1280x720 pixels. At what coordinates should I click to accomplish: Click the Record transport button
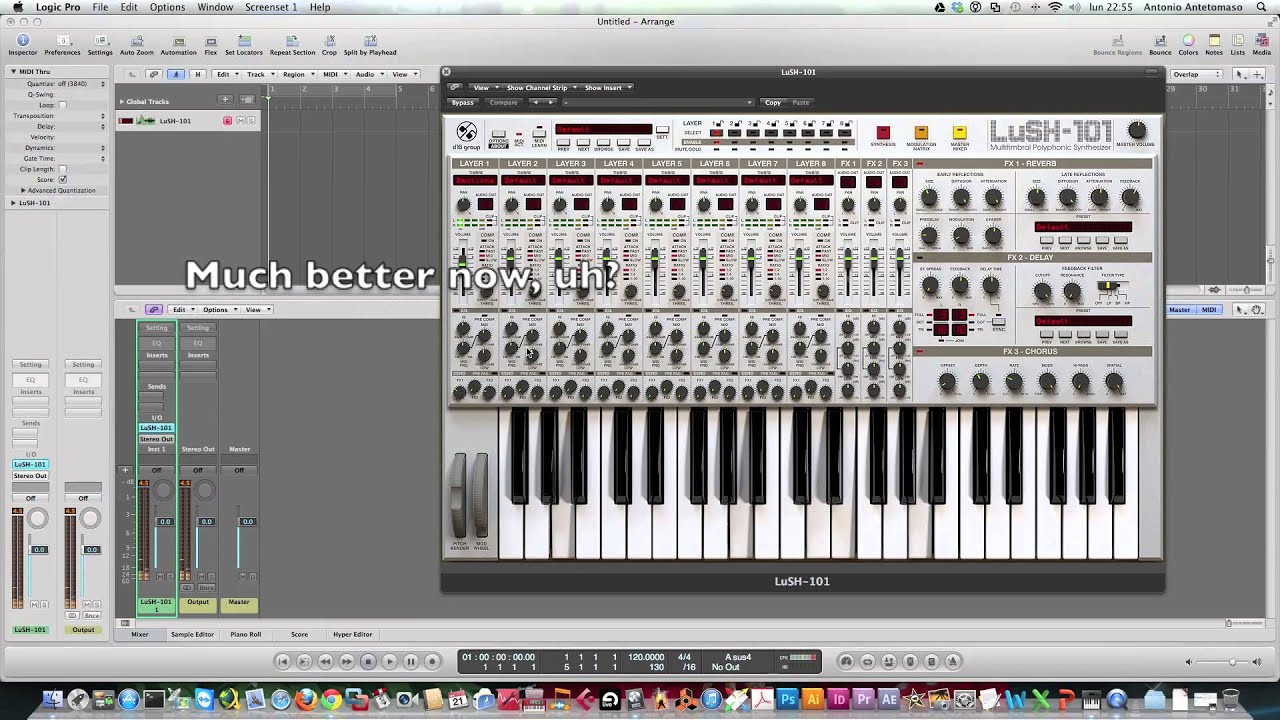click(432, 661)
